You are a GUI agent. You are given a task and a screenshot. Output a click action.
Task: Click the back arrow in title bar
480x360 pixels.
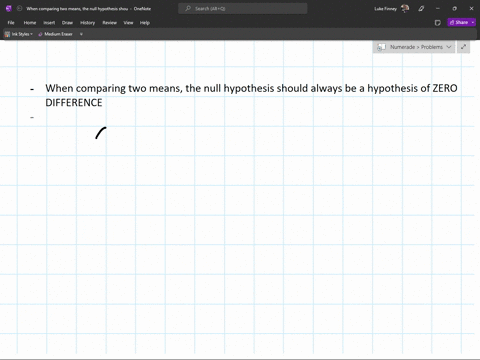click(19, 9)
